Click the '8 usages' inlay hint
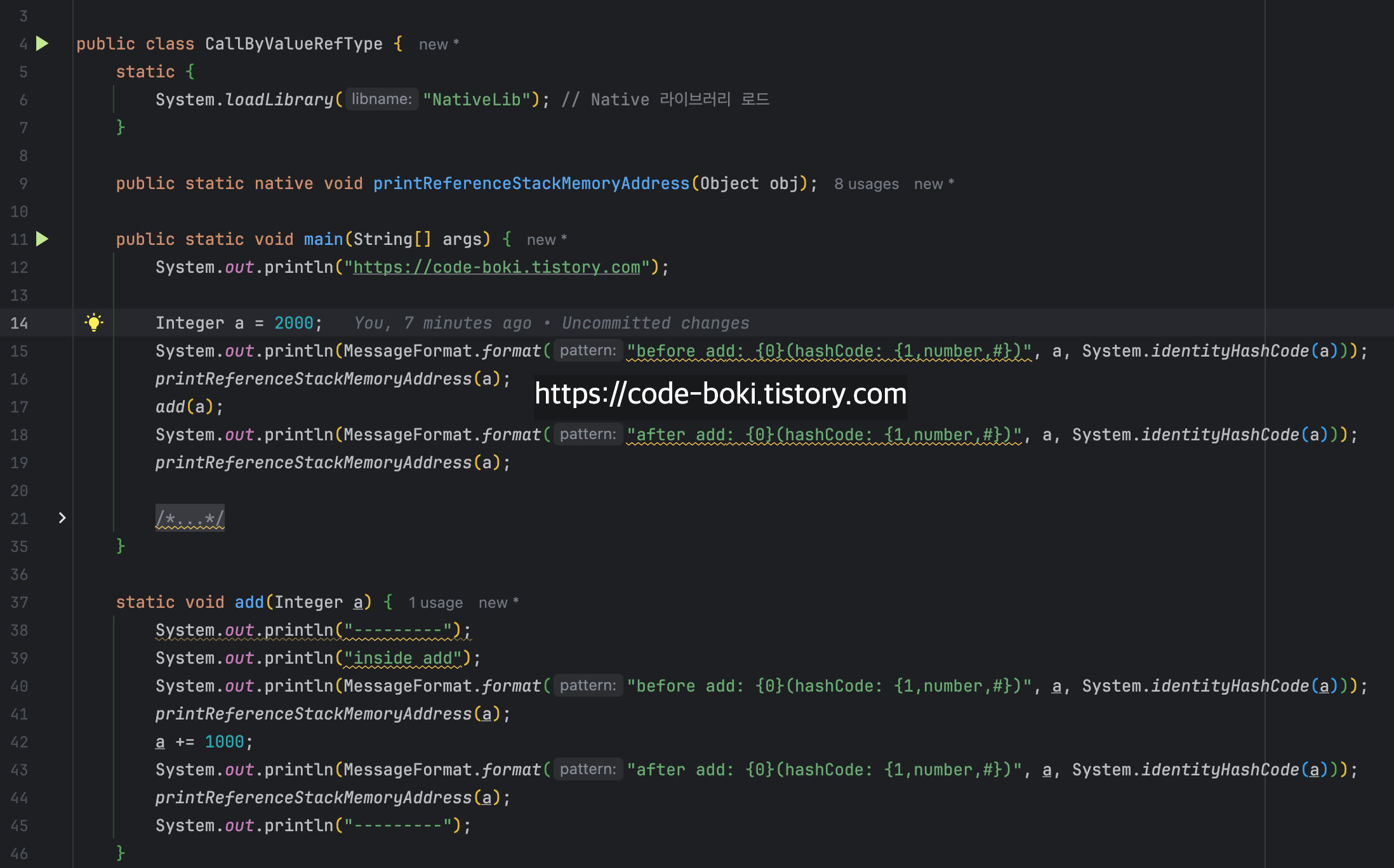 (x=866, y=184)
